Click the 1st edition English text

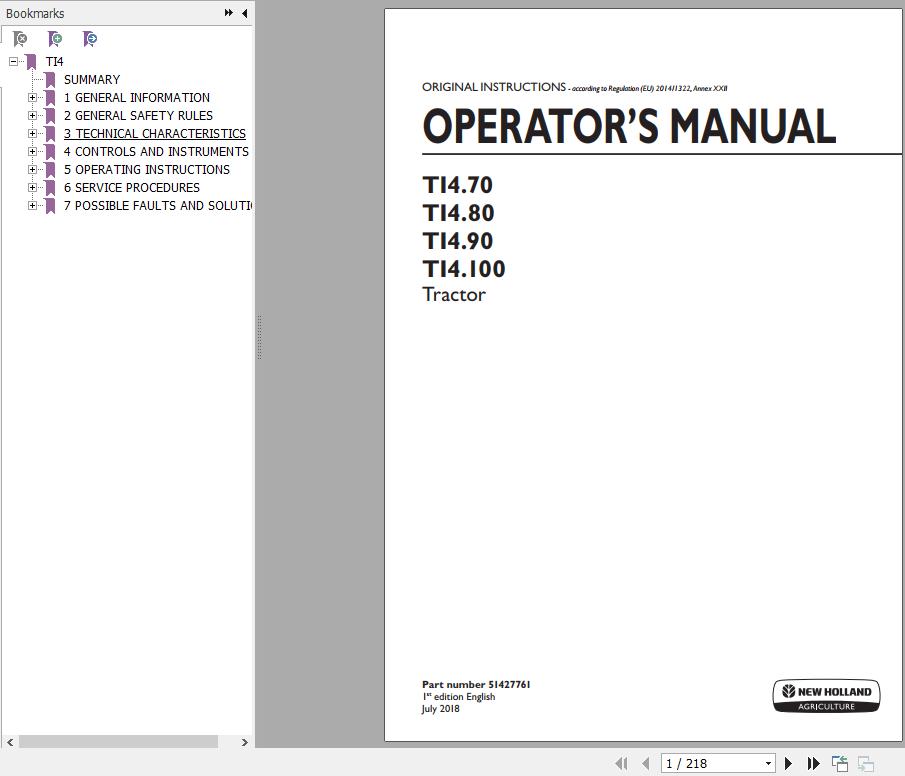coord(459,696)
